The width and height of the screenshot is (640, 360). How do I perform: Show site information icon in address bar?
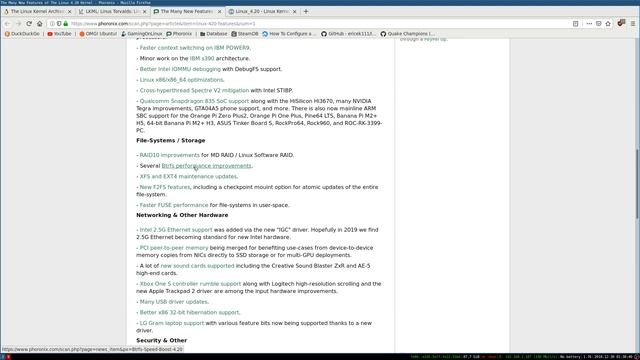[x=52, y=24]
